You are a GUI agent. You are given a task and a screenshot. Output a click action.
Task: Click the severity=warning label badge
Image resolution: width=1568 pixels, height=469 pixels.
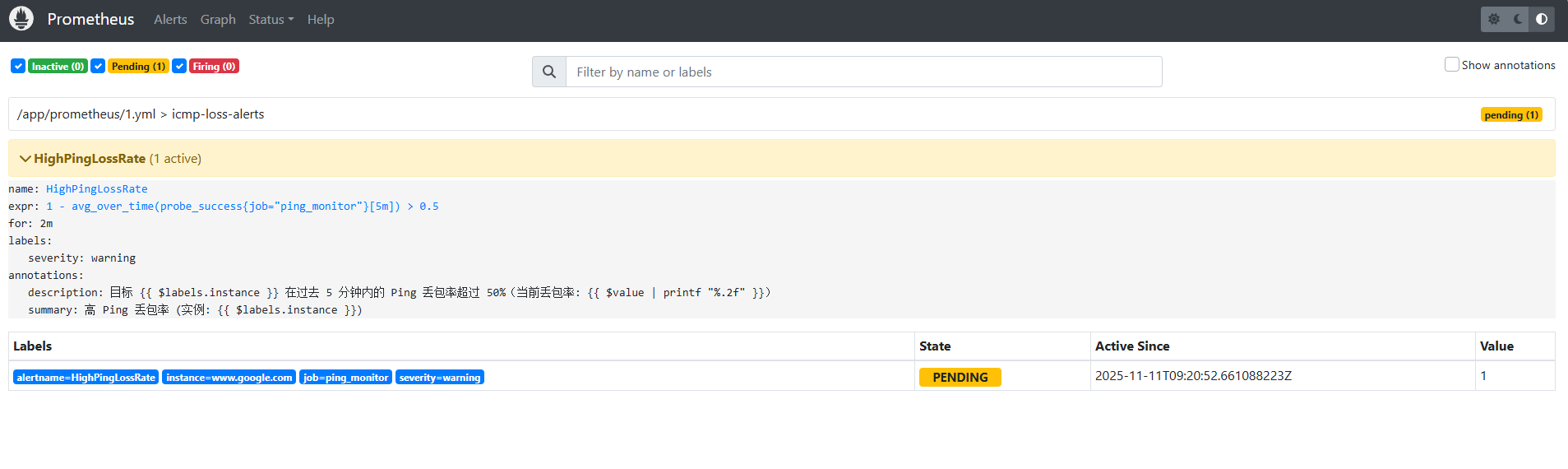(440, 377)
